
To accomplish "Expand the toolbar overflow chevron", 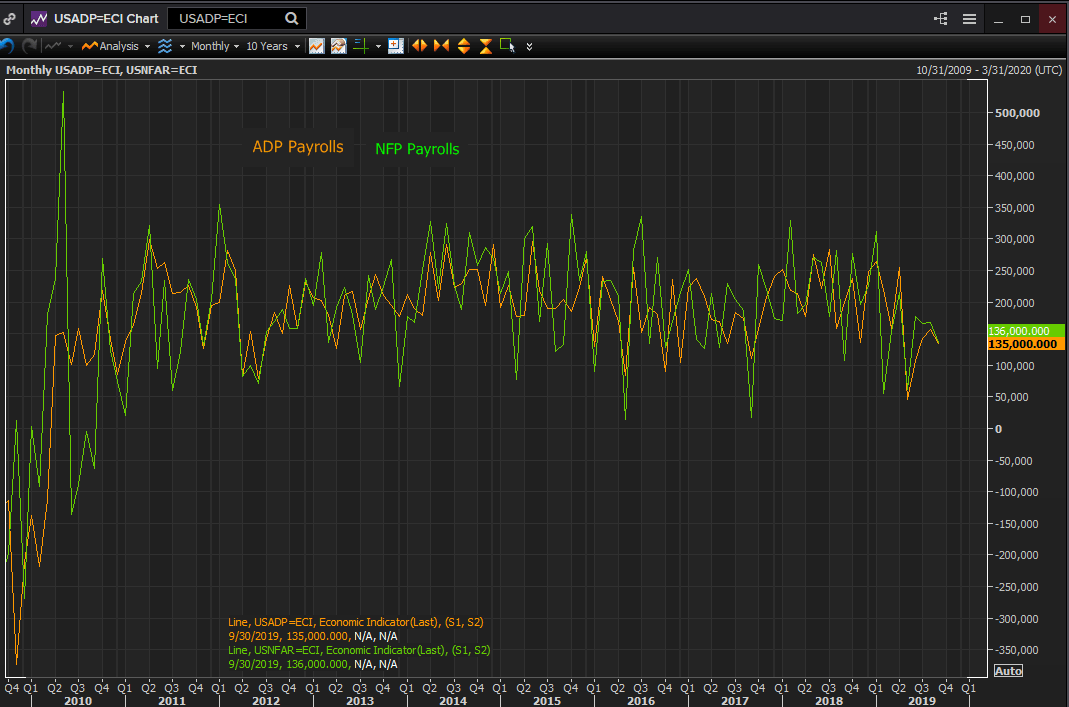I will point(529,46).
